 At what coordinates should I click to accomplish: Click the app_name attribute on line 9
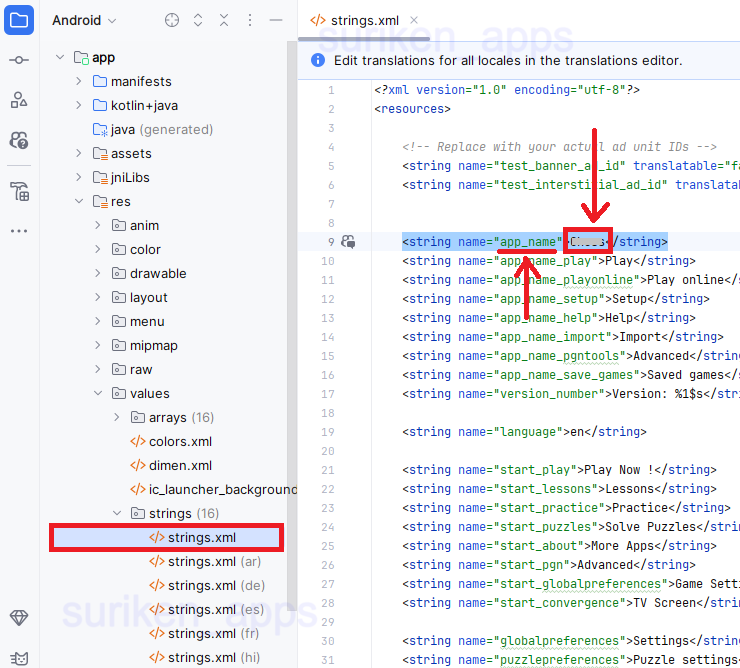tap(526, 241)
